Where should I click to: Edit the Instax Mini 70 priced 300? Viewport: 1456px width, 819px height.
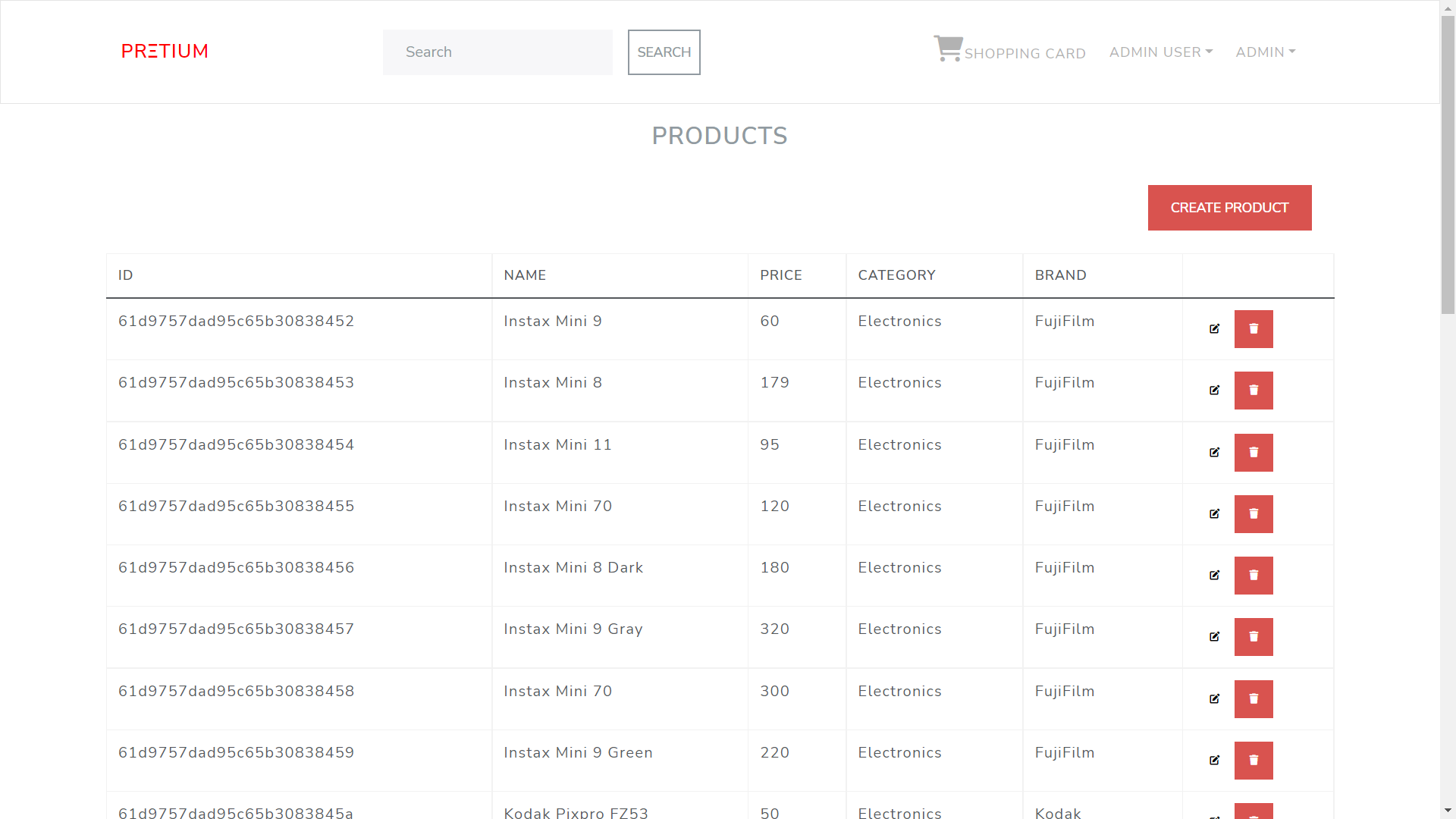pyautogui.click(x=1214, y=698)
